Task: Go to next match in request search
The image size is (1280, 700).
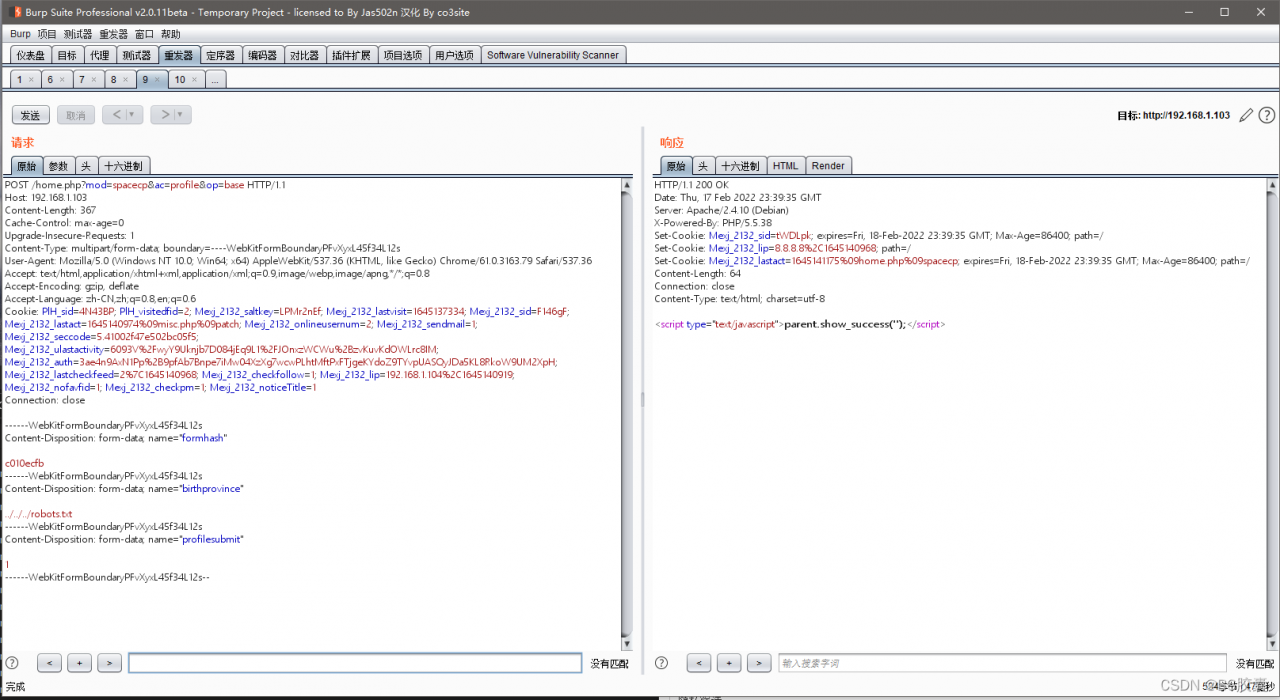Action: pos(110,662)
